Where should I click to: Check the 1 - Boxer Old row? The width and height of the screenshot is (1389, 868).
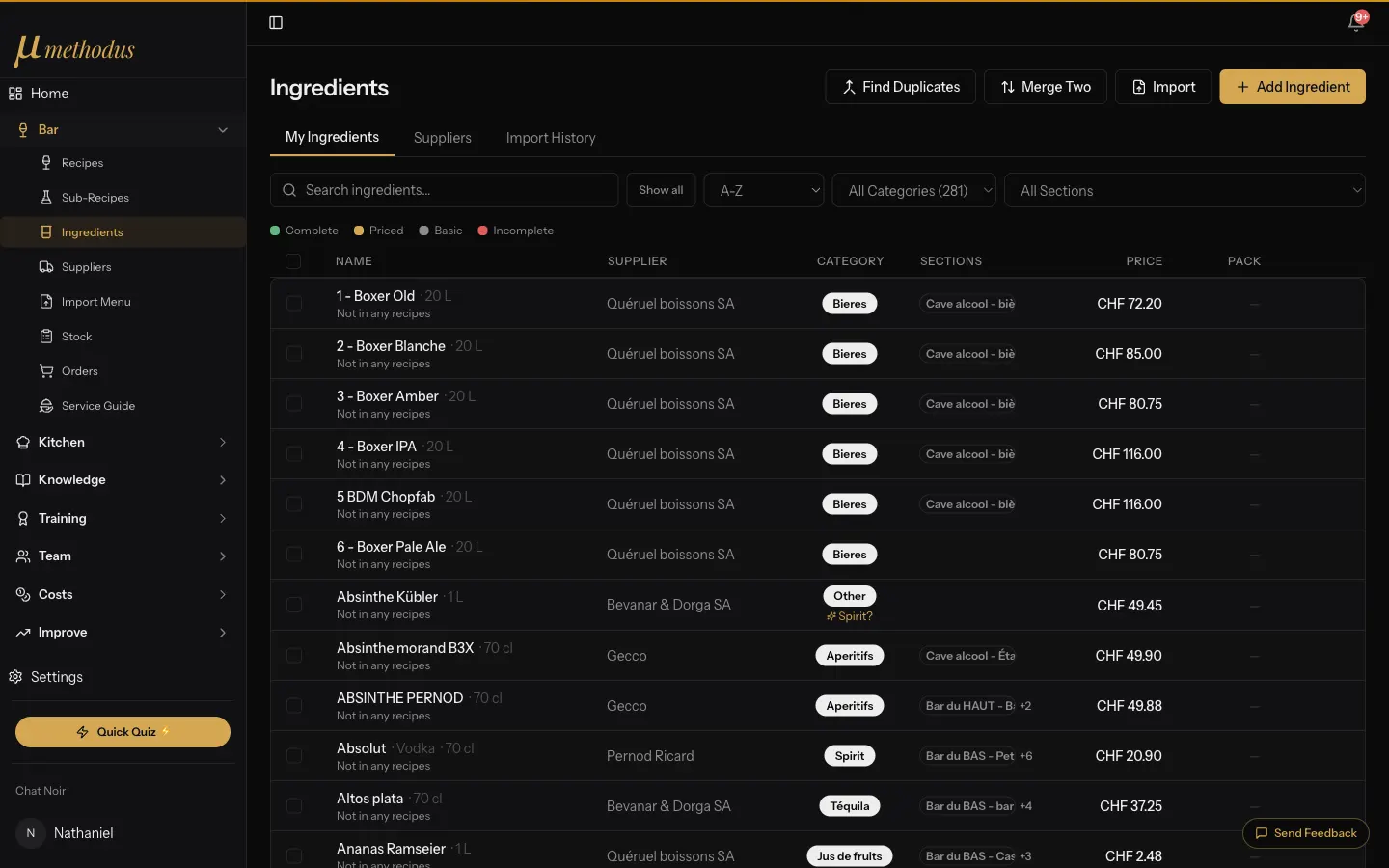pyautogui.click(x=294, y=304)
